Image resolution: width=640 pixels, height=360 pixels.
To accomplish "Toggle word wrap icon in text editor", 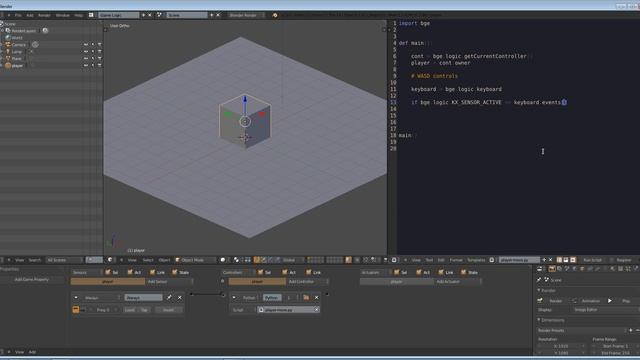I will point(566,260).
